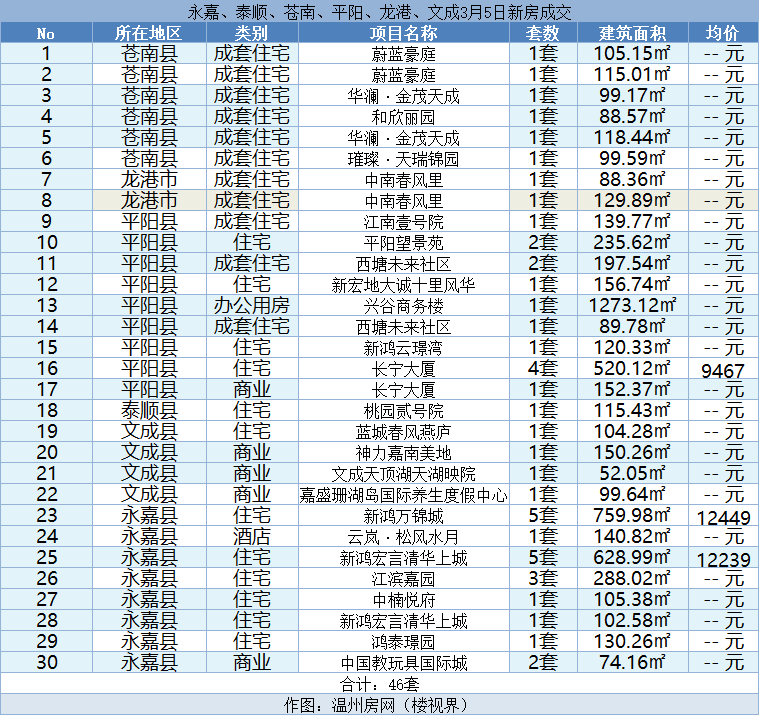The height and width of the screenshot is (715, 759).
Task: Select 平阳望景苑 project name
Action: [x=404, y=243]
